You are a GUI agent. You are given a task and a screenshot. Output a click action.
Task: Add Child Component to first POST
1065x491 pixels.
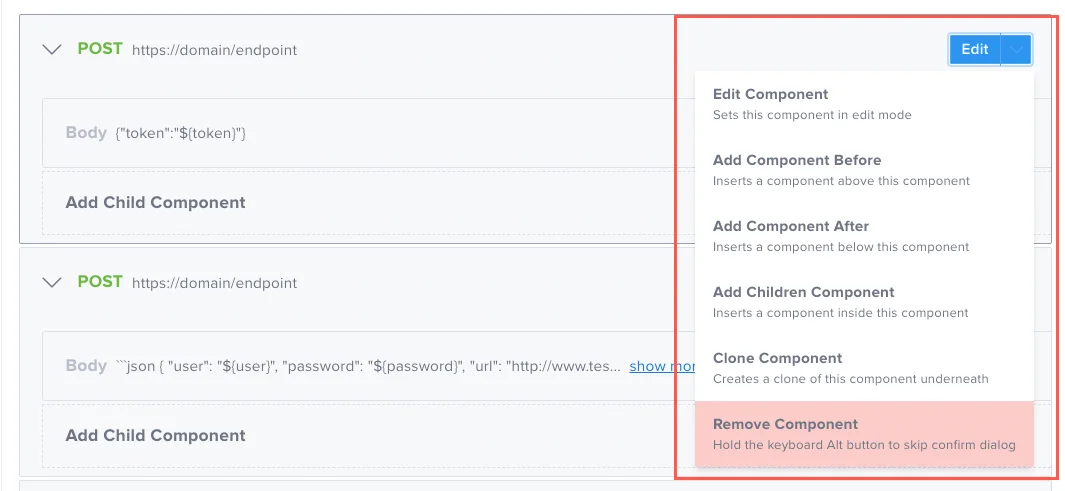coord(155,203)
